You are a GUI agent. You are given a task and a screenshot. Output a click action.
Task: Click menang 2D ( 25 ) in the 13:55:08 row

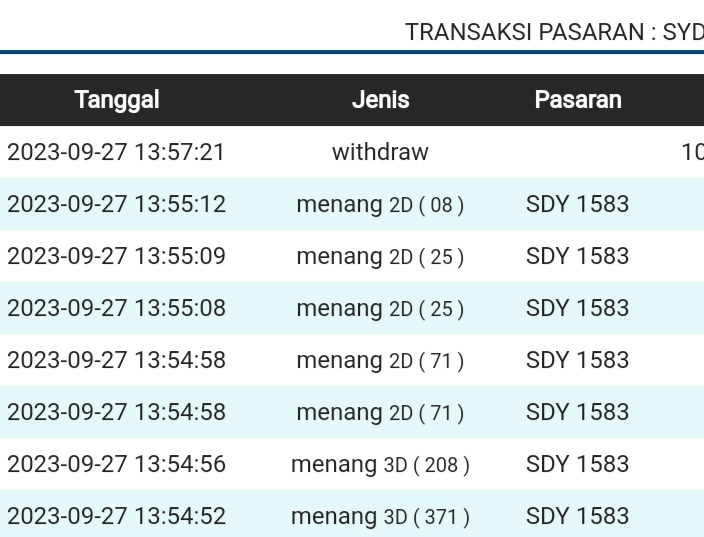[x=380, y=308]
